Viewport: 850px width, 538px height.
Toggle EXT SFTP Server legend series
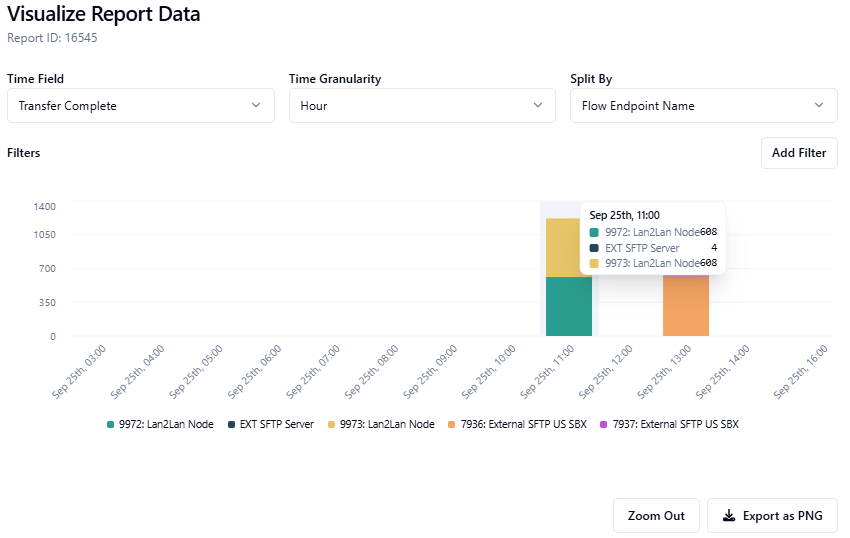[269, 424]
